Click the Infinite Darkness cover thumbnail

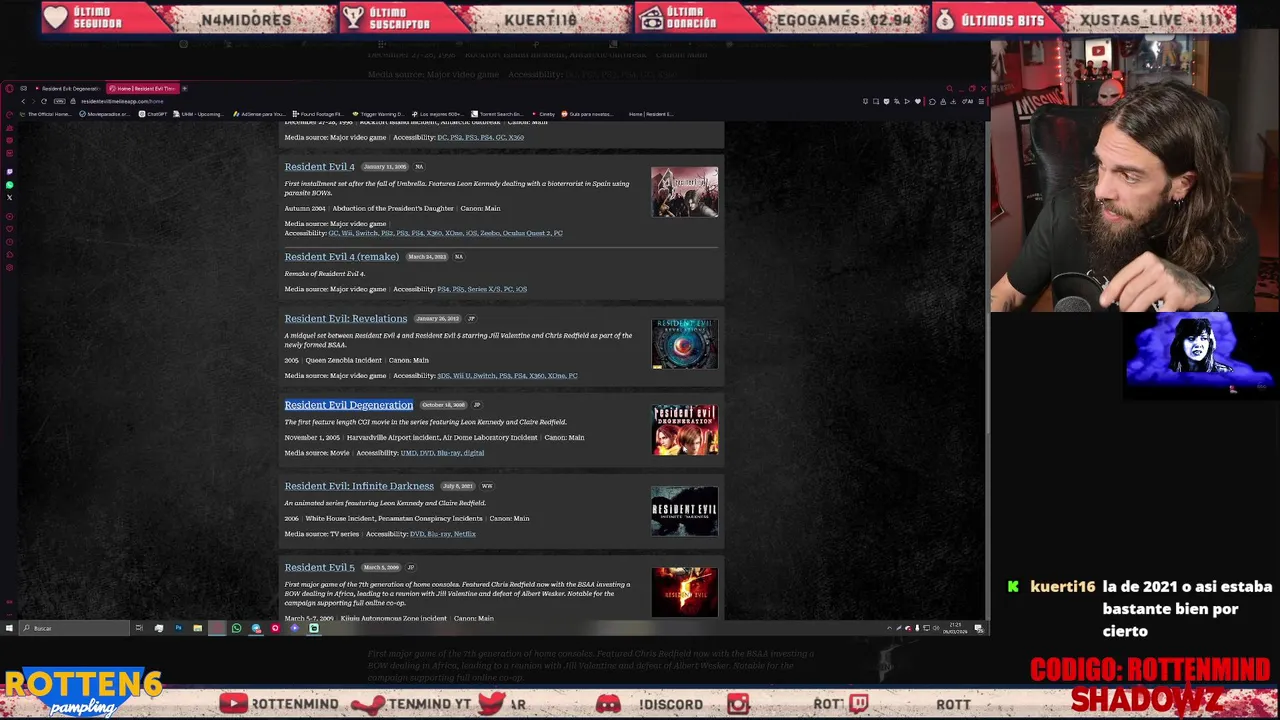click(x=684, y=511)
